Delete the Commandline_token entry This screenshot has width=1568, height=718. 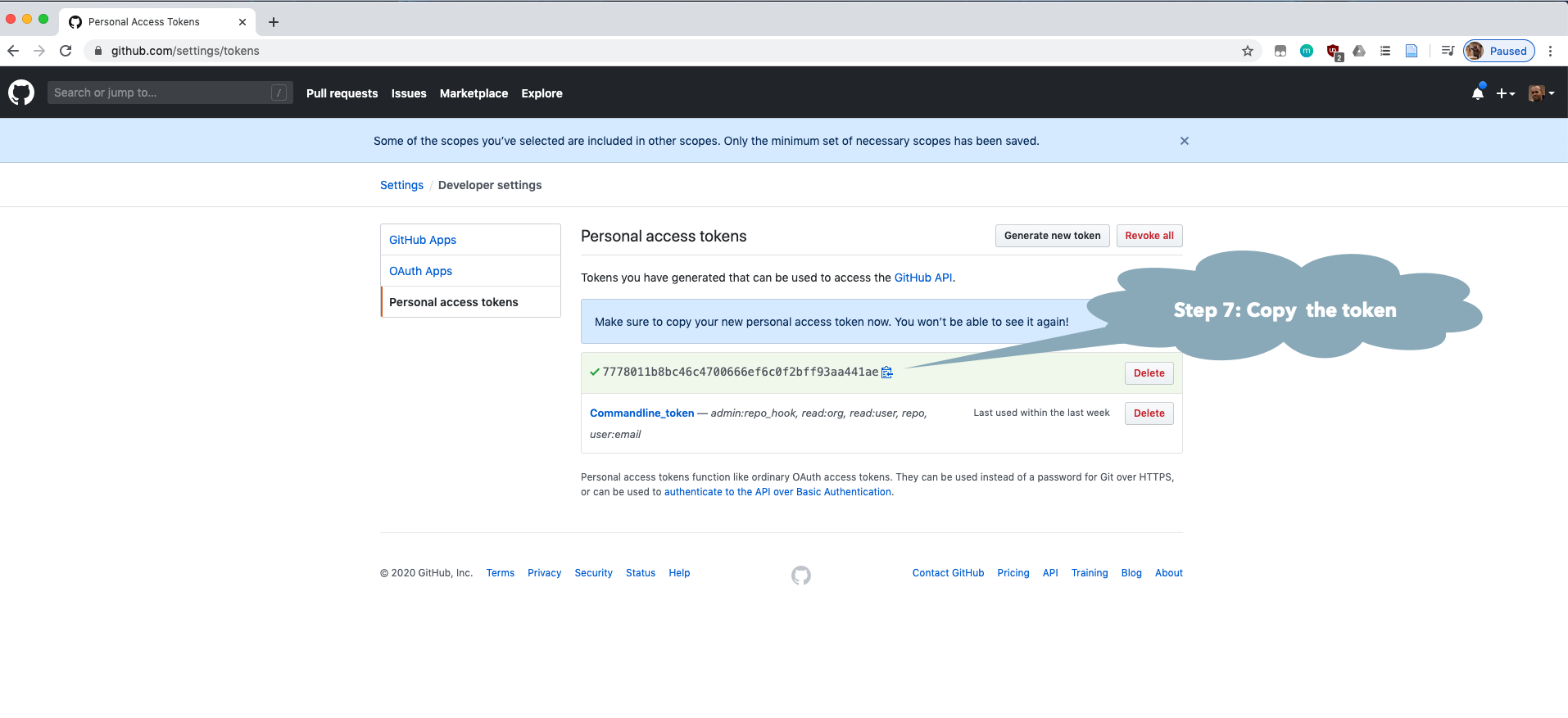[x=1149, y=413]
